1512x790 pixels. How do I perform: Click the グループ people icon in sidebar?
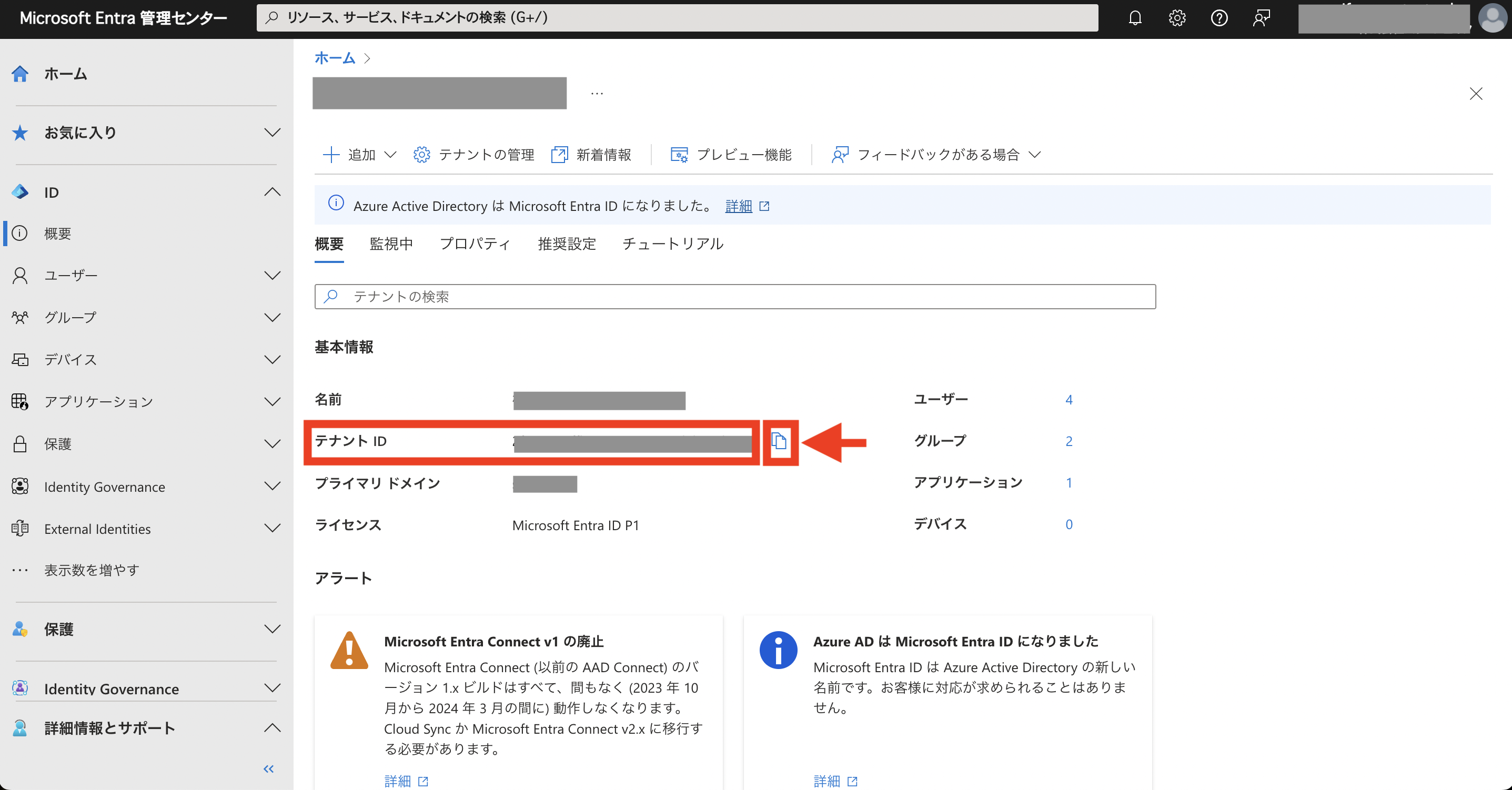[20, 318]
